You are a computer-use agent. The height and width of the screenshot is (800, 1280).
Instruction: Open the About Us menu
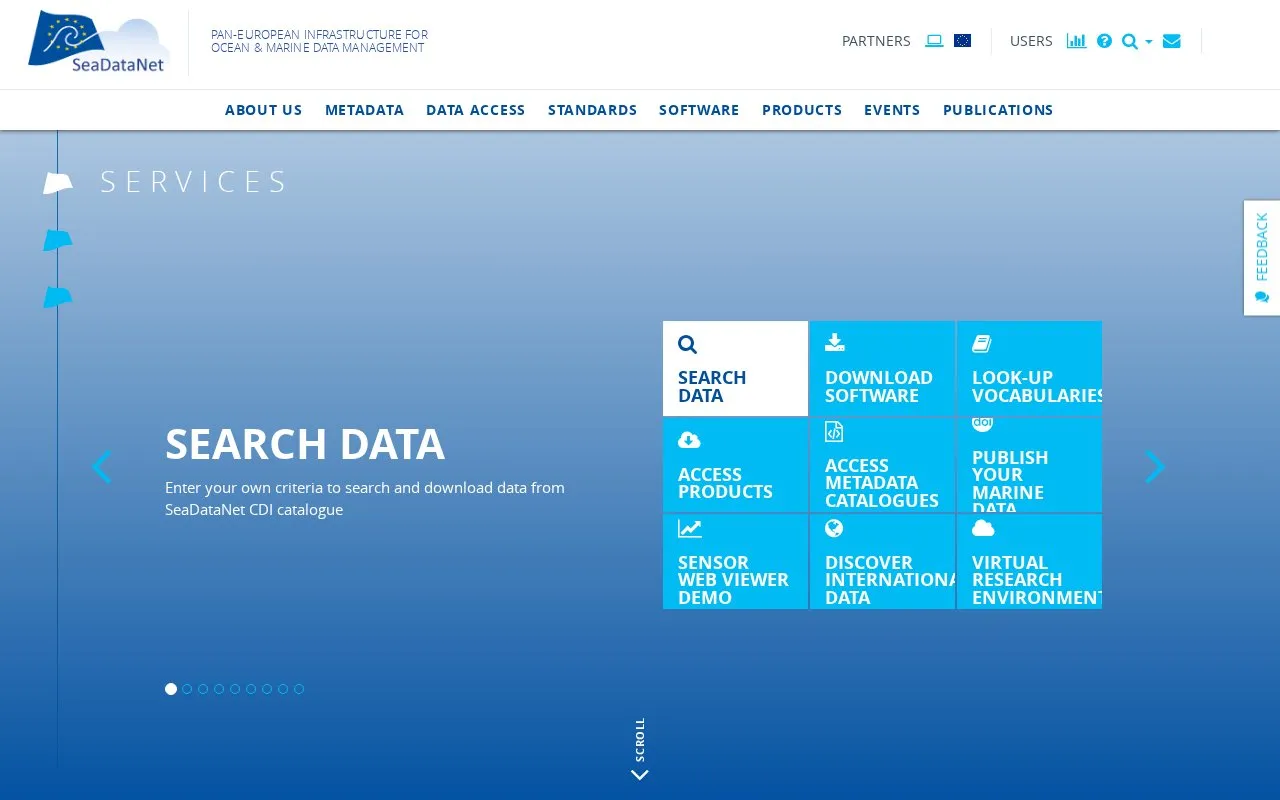coord(264,110)
